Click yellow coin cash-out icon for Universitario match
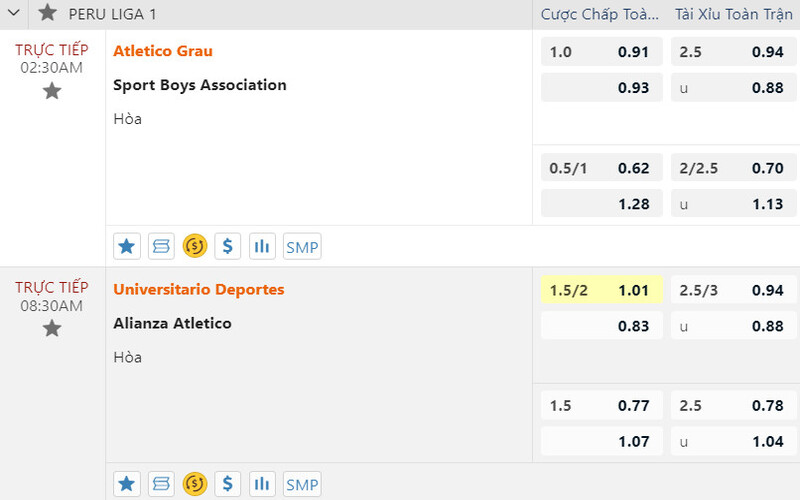This screenshot has width=800, height=500. pos(195,484)
